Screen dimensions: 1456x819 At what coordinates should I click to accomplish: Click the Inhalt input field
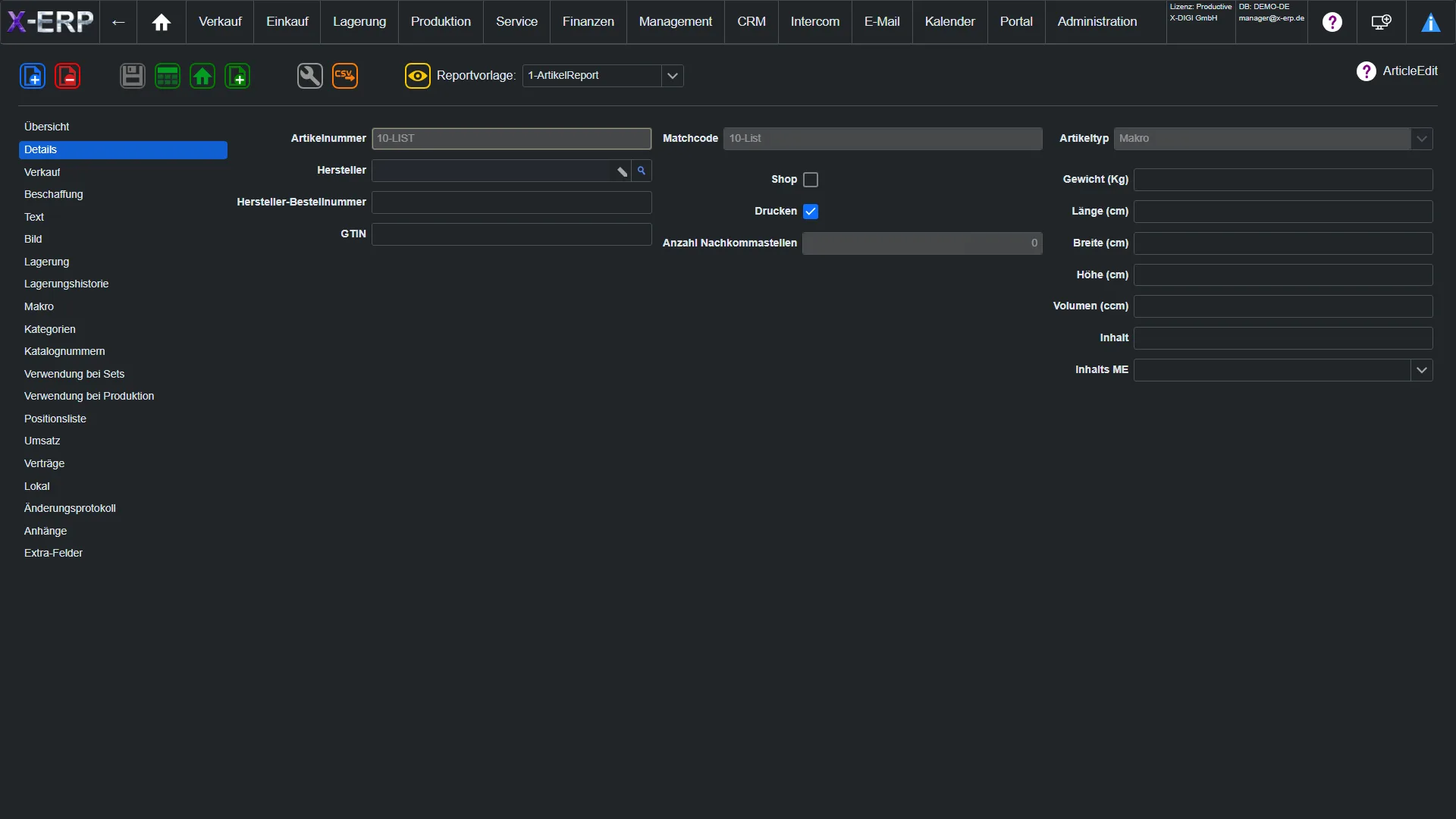(x=1283, y=338)
